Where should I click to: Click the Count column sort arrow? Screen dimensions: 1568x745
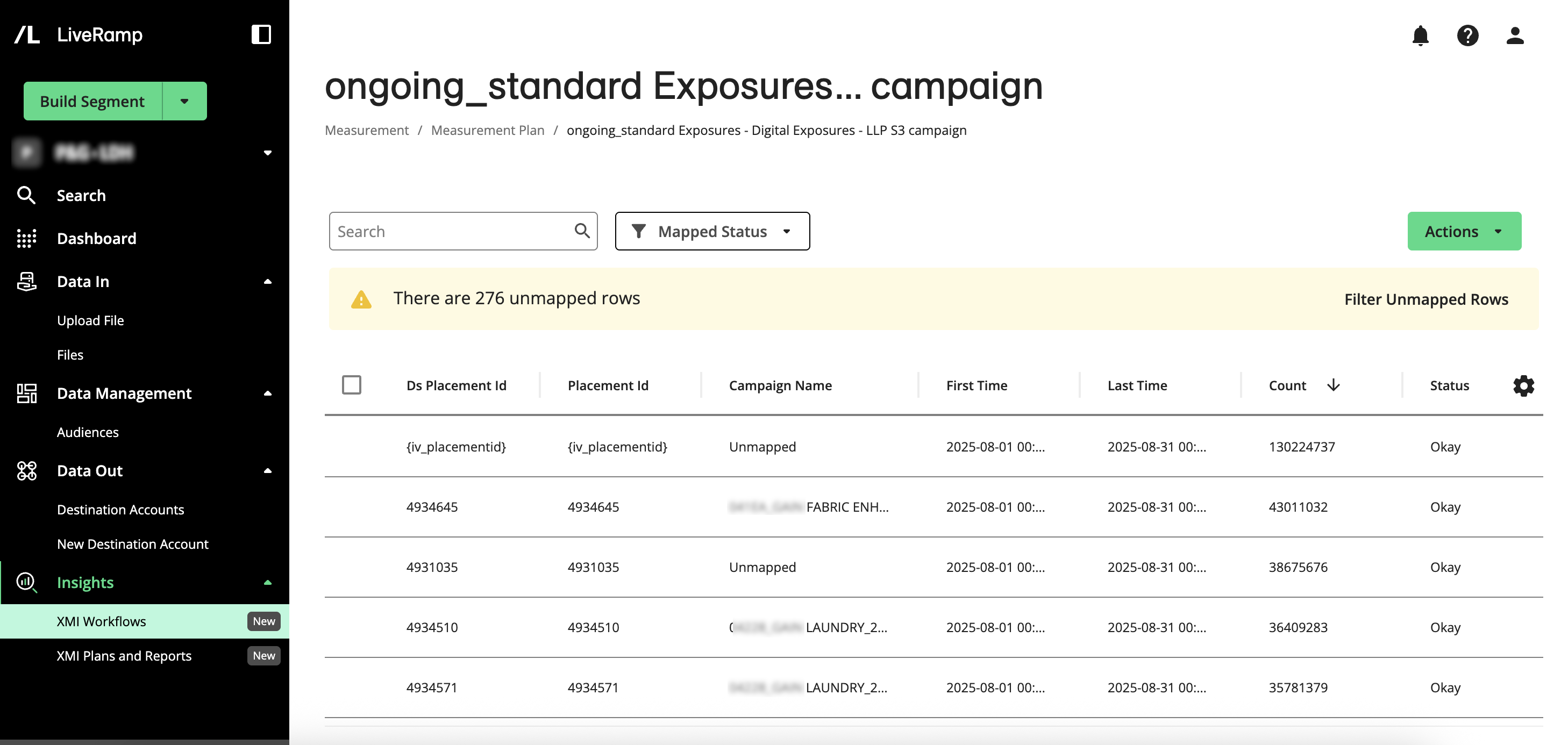pos(1333,385)
